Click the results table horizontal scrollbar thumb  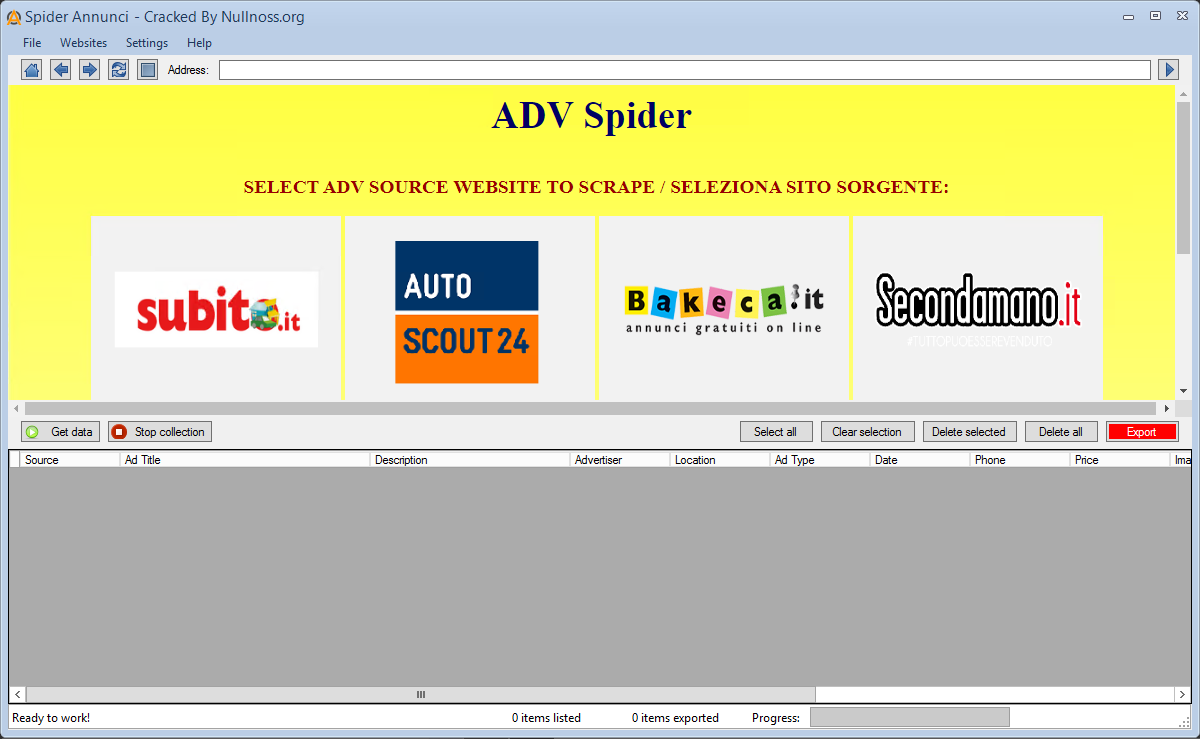421,694
